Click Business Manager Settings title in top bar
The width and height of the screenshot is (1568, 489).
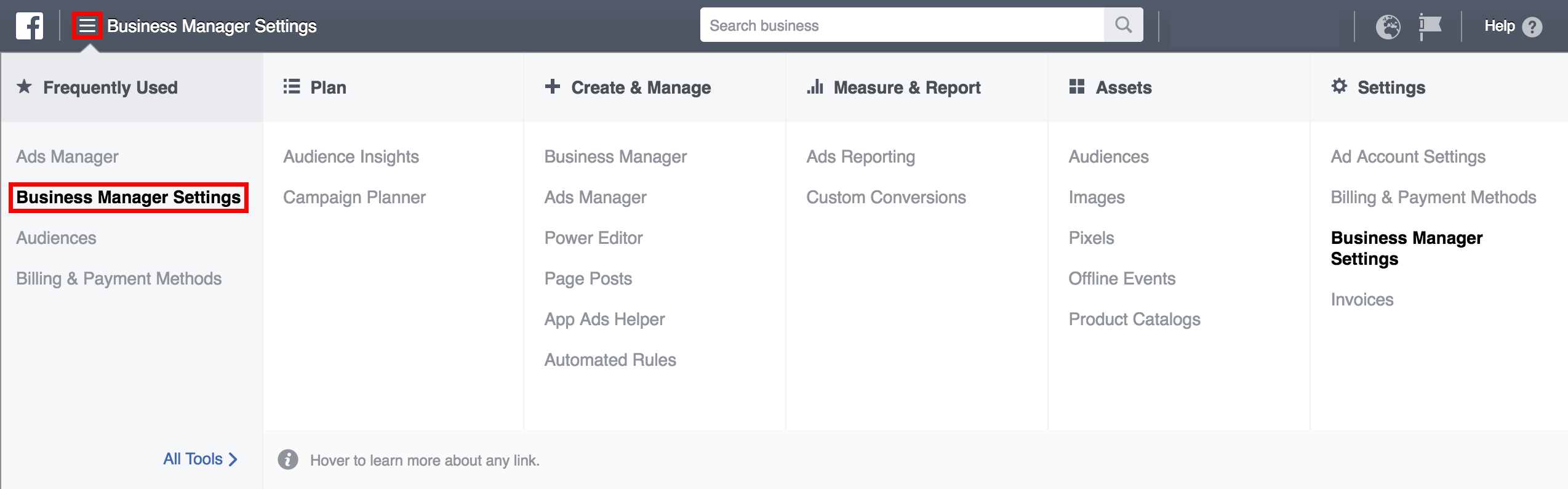(212, 26)
